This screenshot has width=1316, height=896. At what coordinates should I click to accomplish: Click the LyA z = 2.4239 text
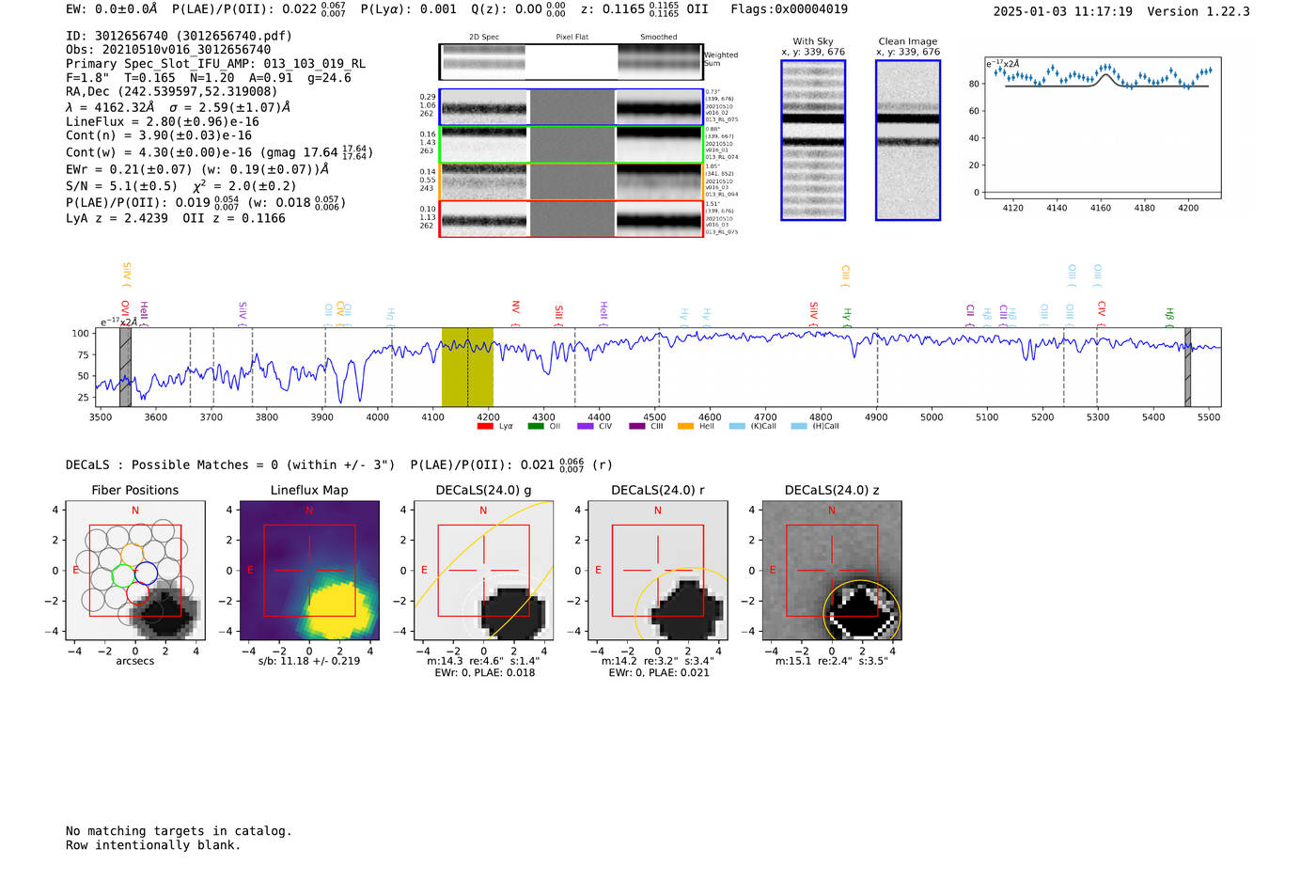click(x=117, y=217)
